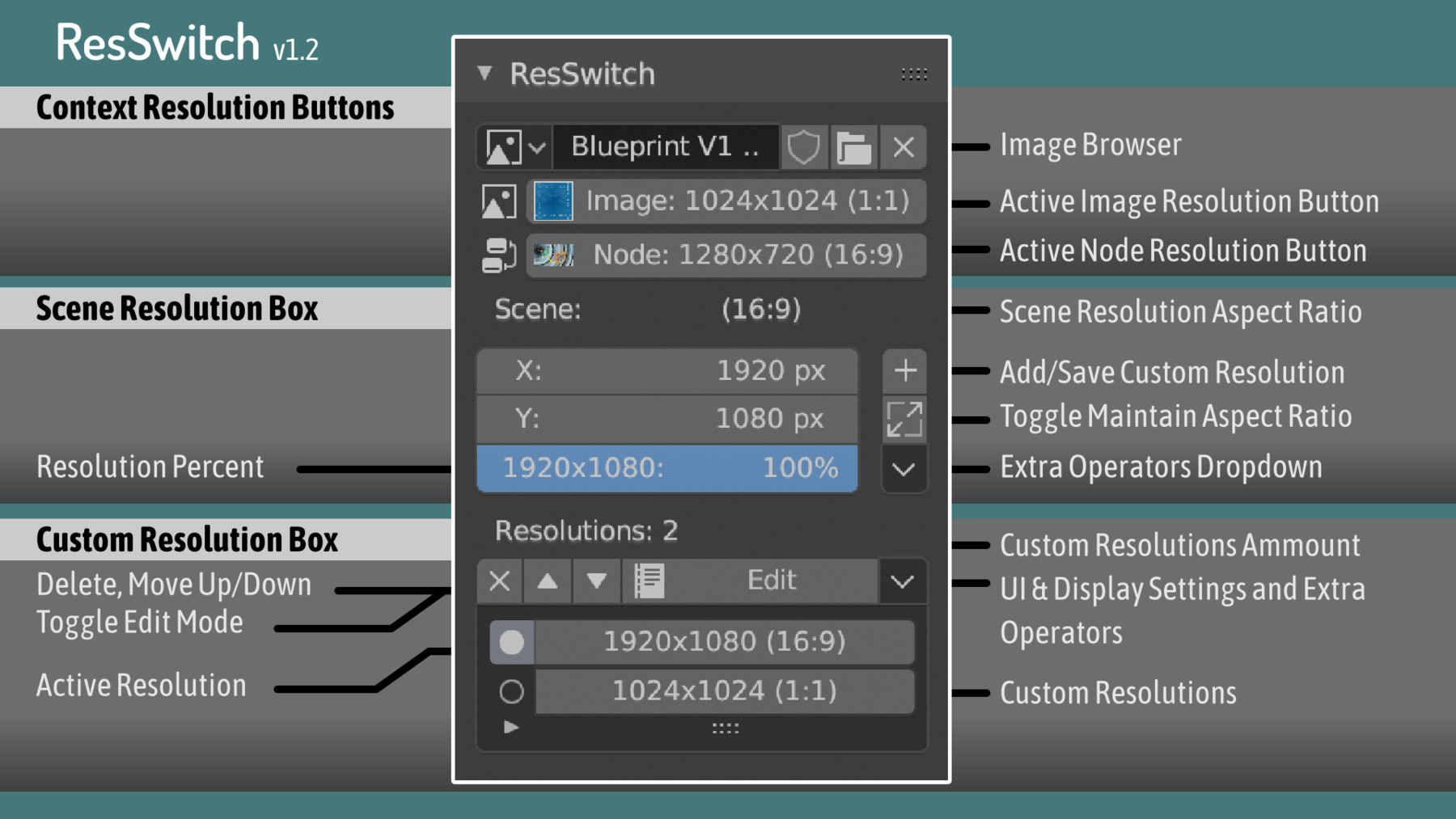Apply the Image: 1024x1024 resolution button

(726, 201)
